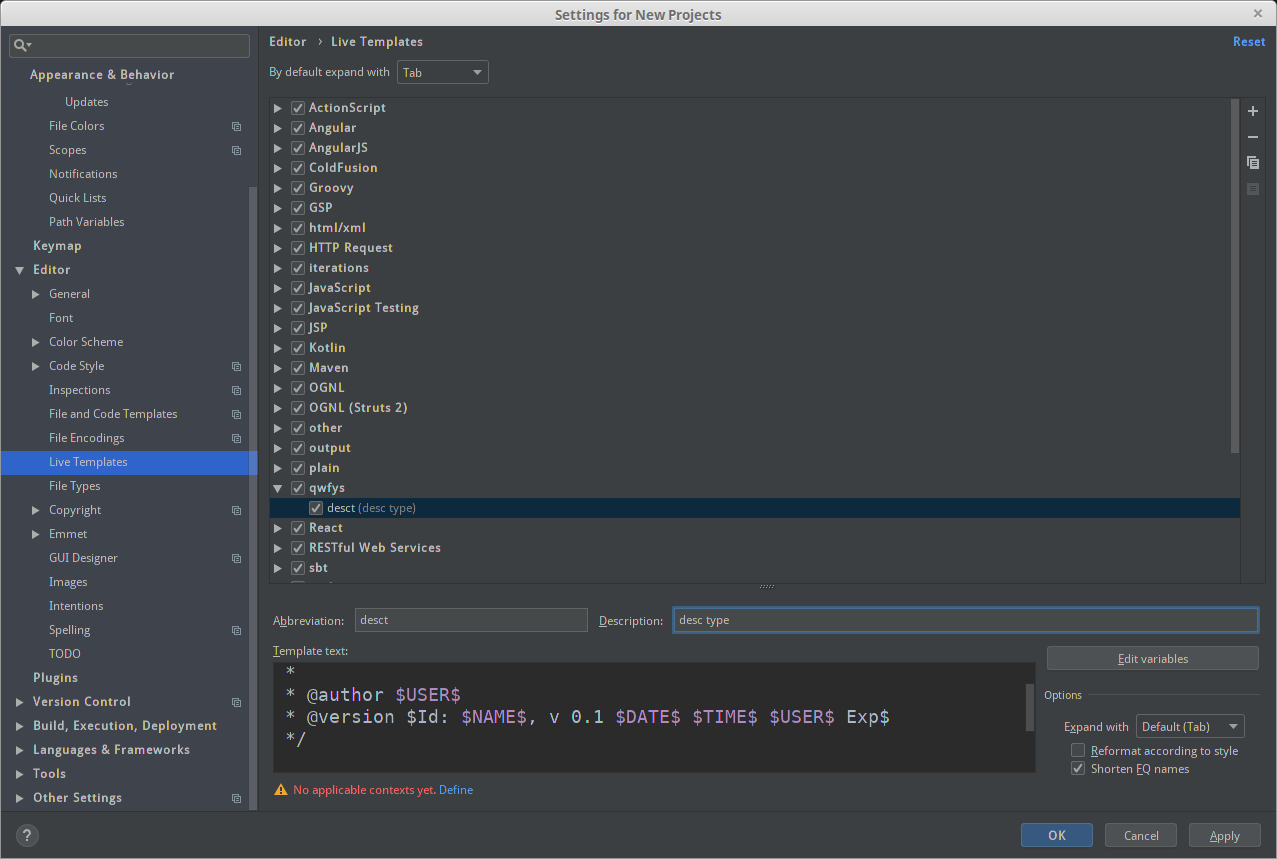Click the Reset link
1277x859 pixels.
[x=1249, y=42]
